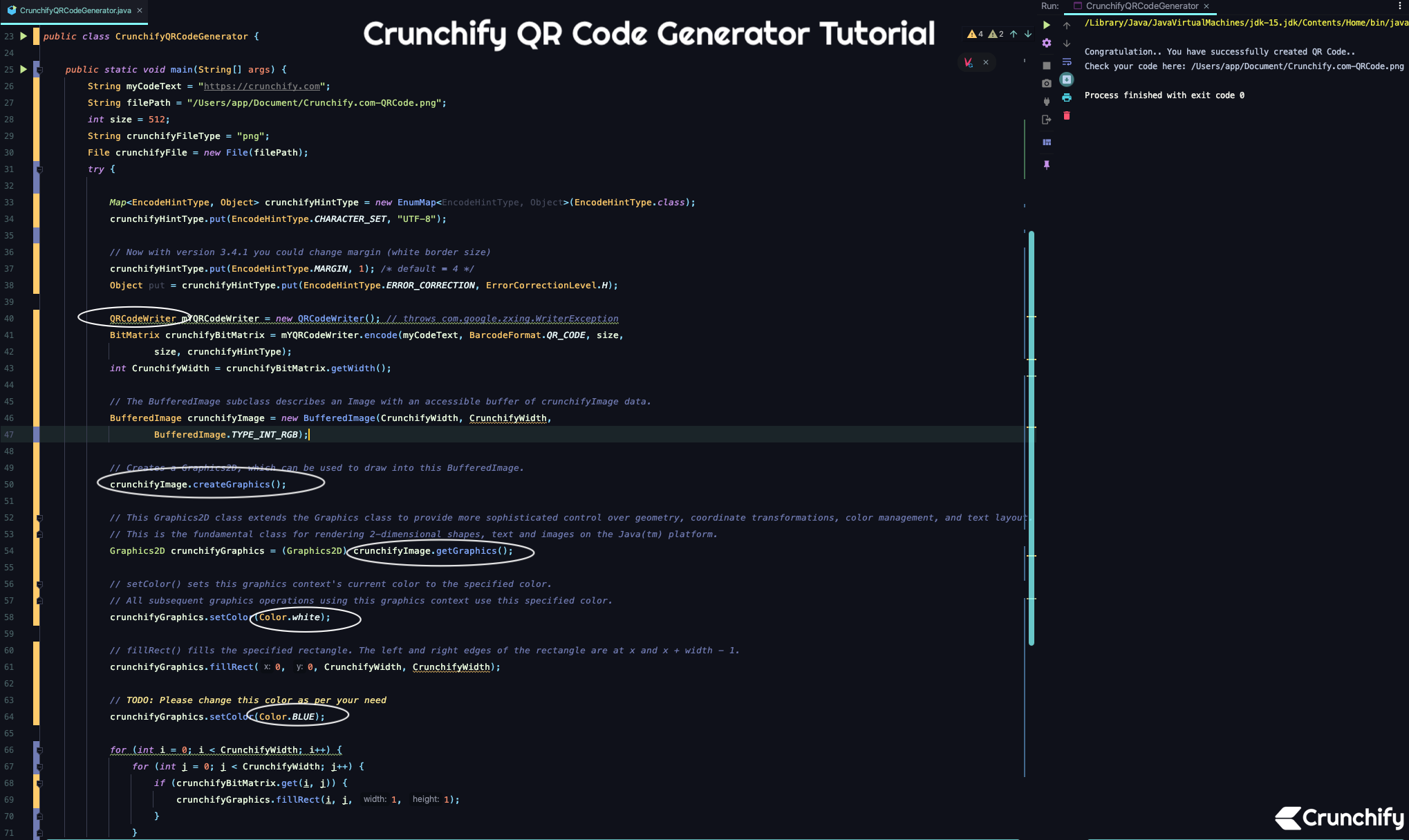The image size is (1409, 840).
Task: Open https://crunchify.com link in code
Action: [262, 86]
